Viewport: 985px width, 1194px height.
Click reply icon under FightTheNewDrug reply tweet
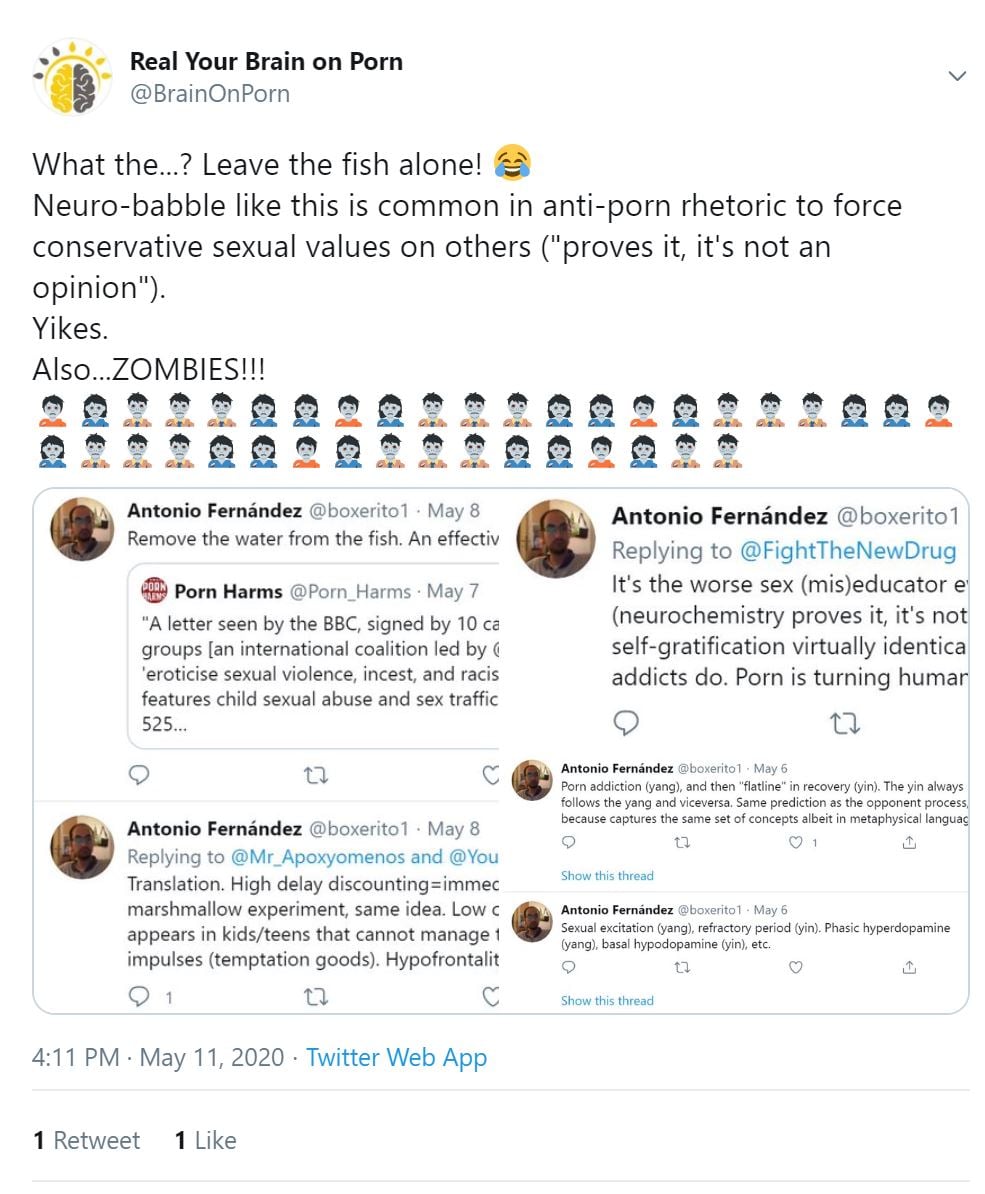[625, 722]
